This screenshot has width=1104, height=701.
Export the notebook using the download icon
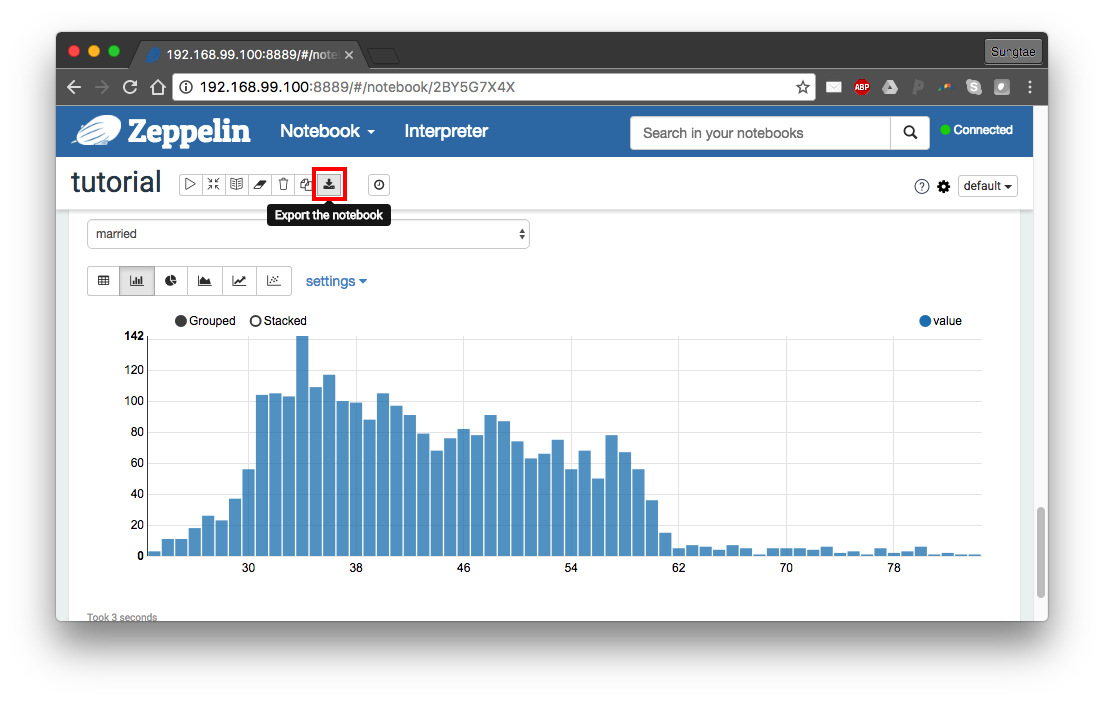pos(329,185)
